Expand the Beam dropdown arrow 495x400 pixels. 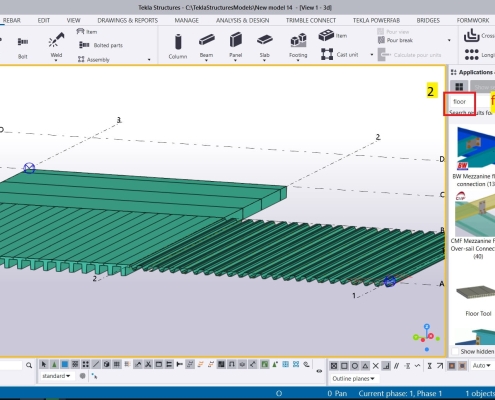tap(206, 61)
